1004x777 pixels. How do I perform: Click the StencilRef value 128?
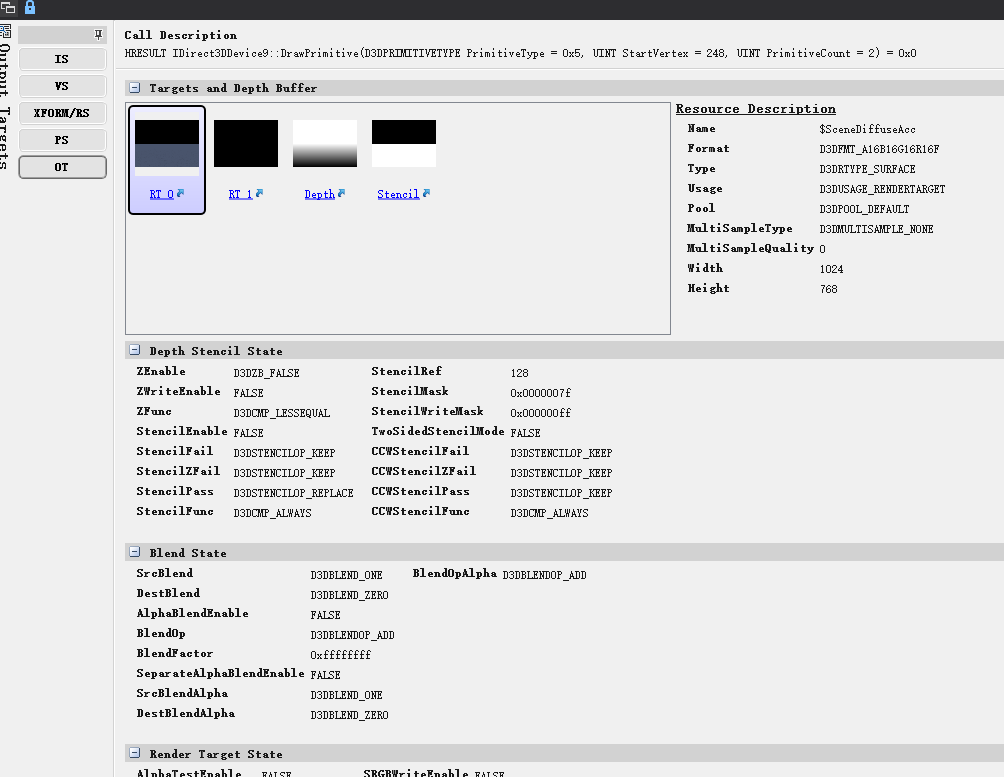[x=519, y=373]
